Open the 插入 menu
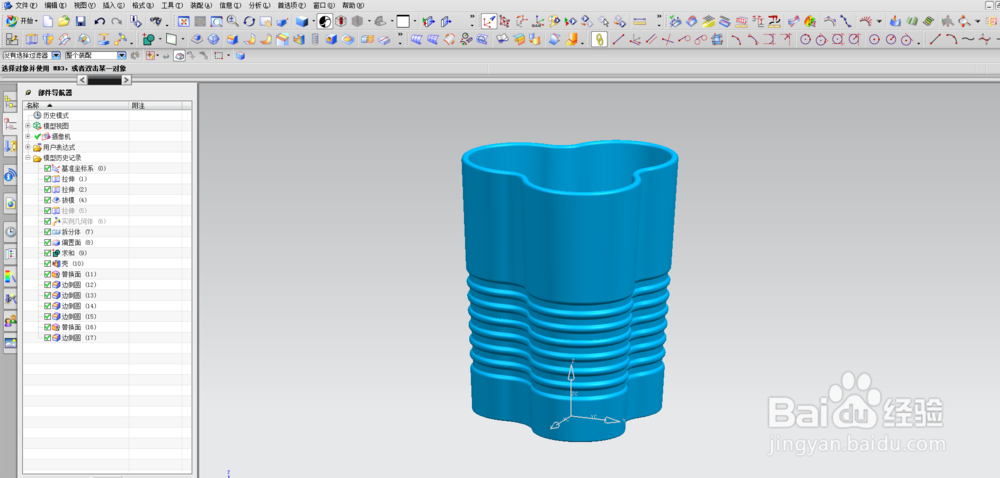Viewport: 1000px width, 478px height. coord(114,5)
